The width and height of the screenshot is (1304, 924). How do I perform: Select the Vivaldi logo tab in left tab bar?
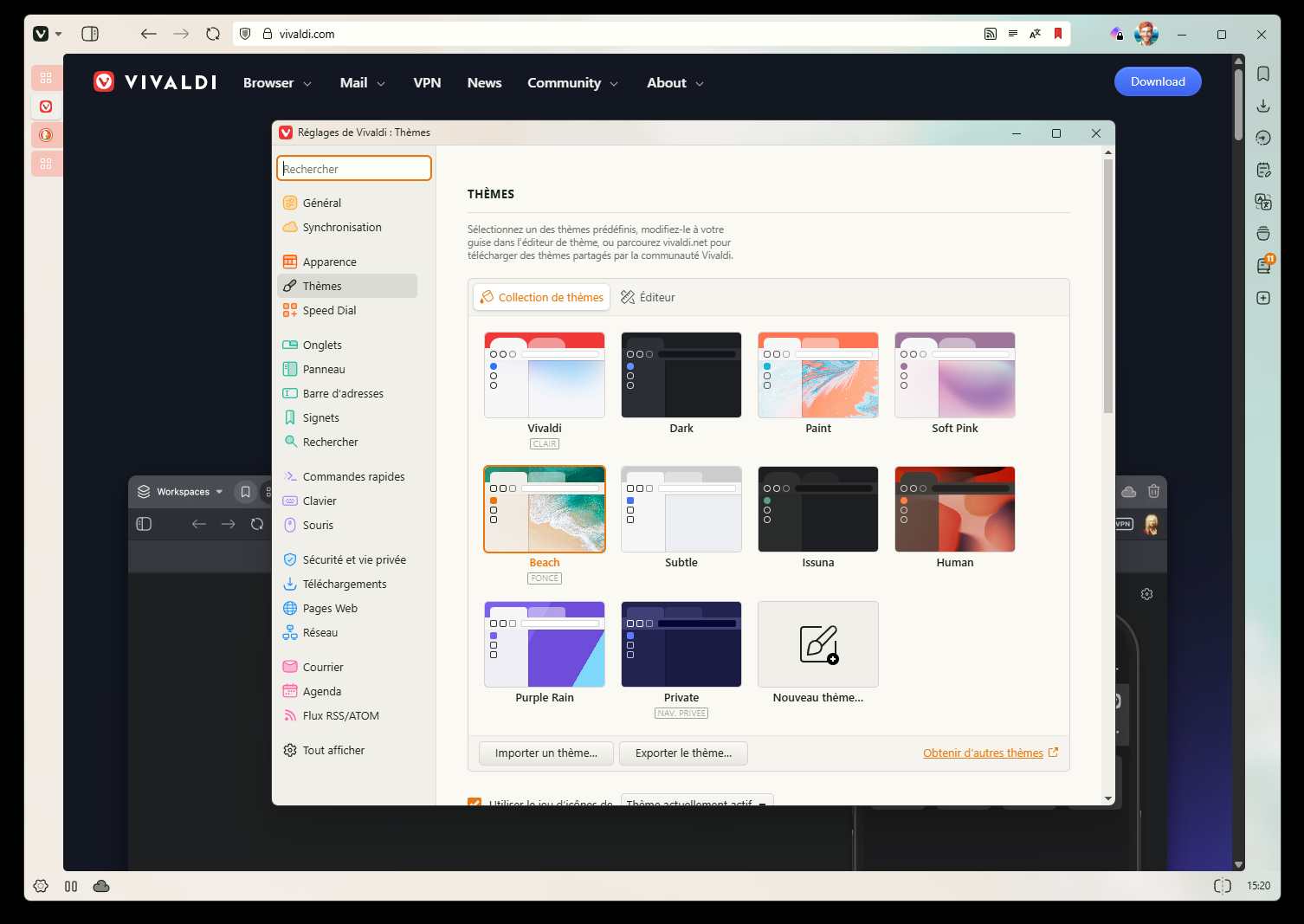tap(46, 107)
